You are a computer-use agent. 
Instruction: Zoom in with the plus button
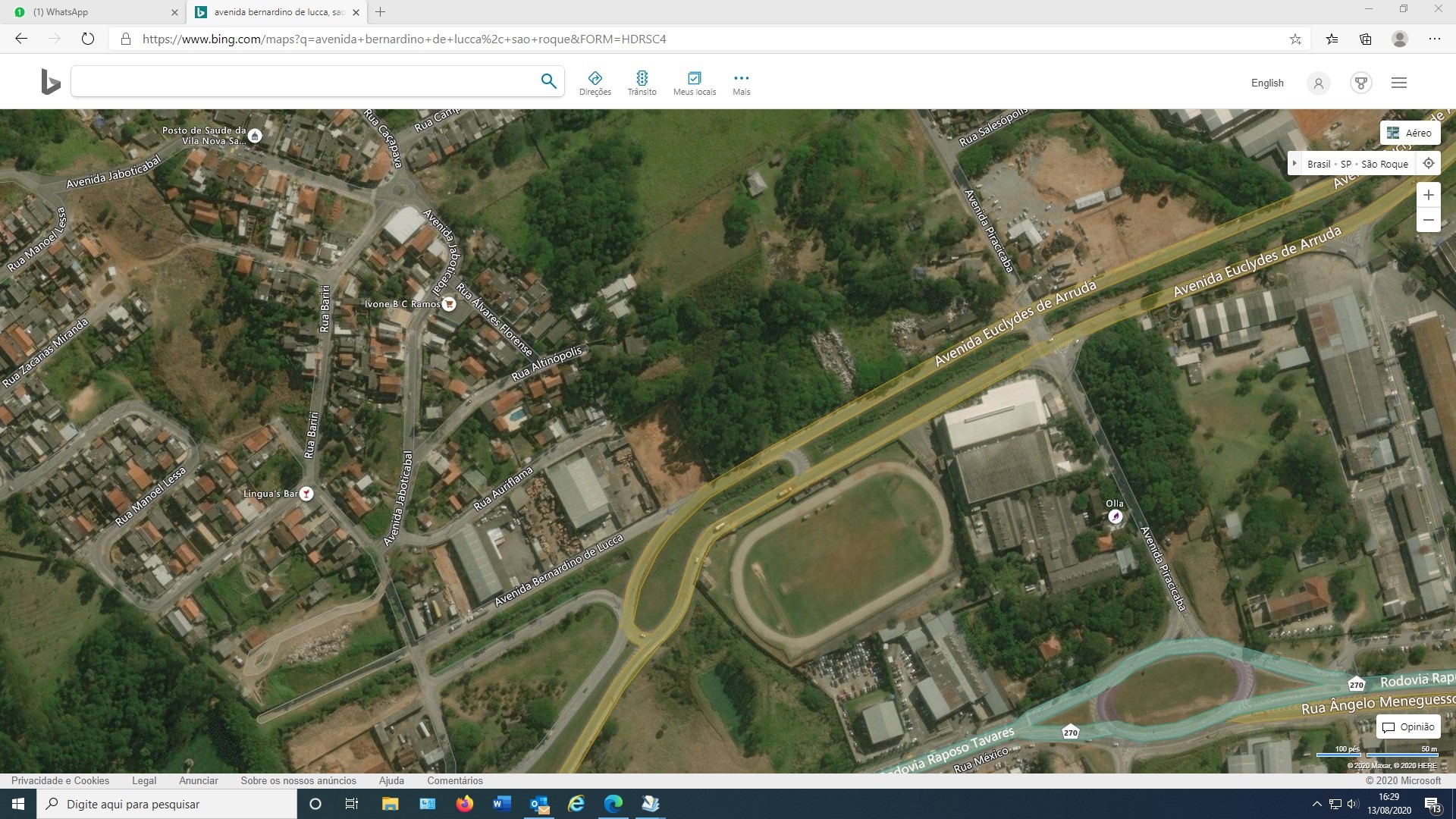[1428, 195]
